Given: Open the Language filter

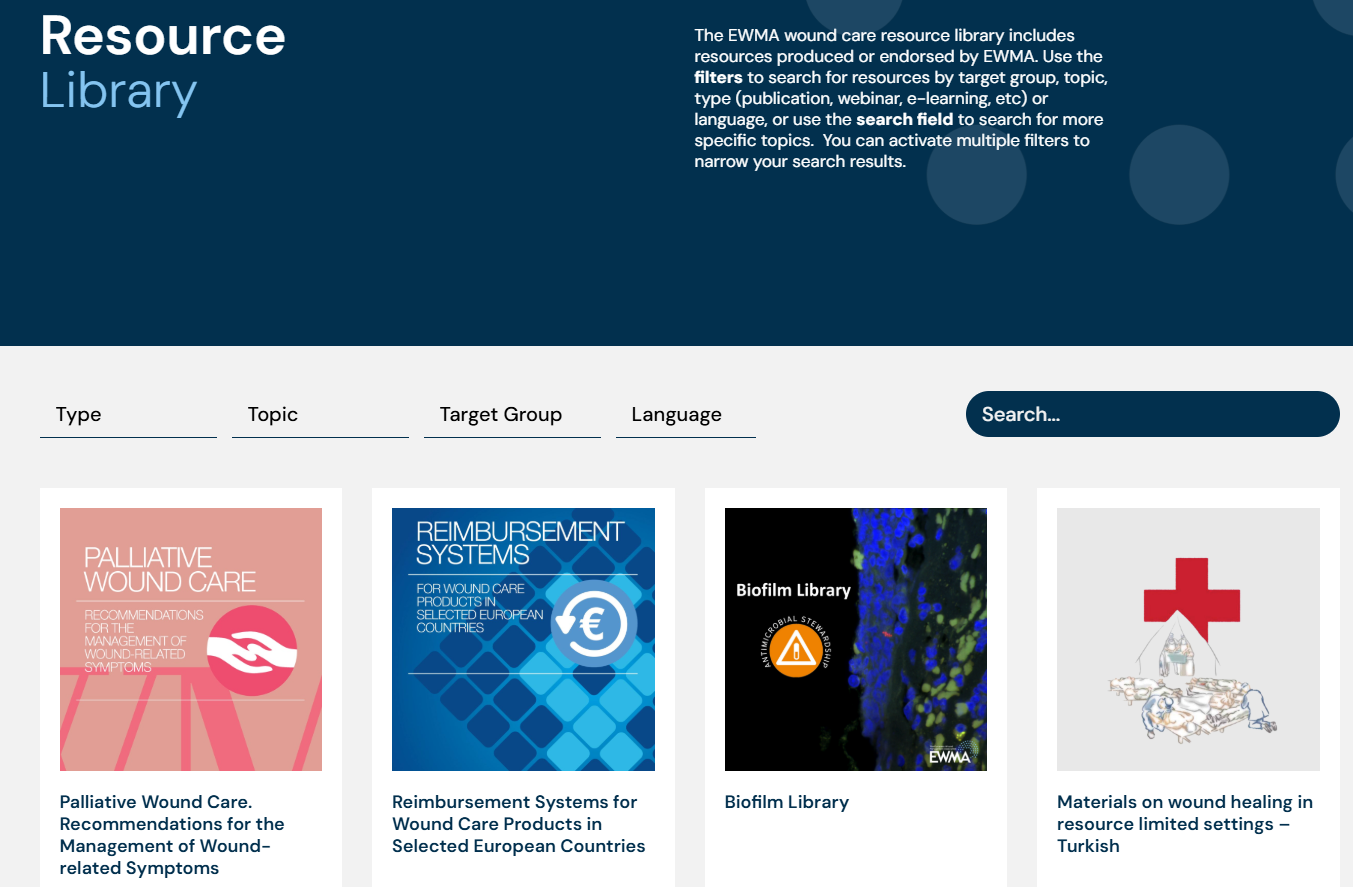Looking at the screenshot, I should point(676,414).
